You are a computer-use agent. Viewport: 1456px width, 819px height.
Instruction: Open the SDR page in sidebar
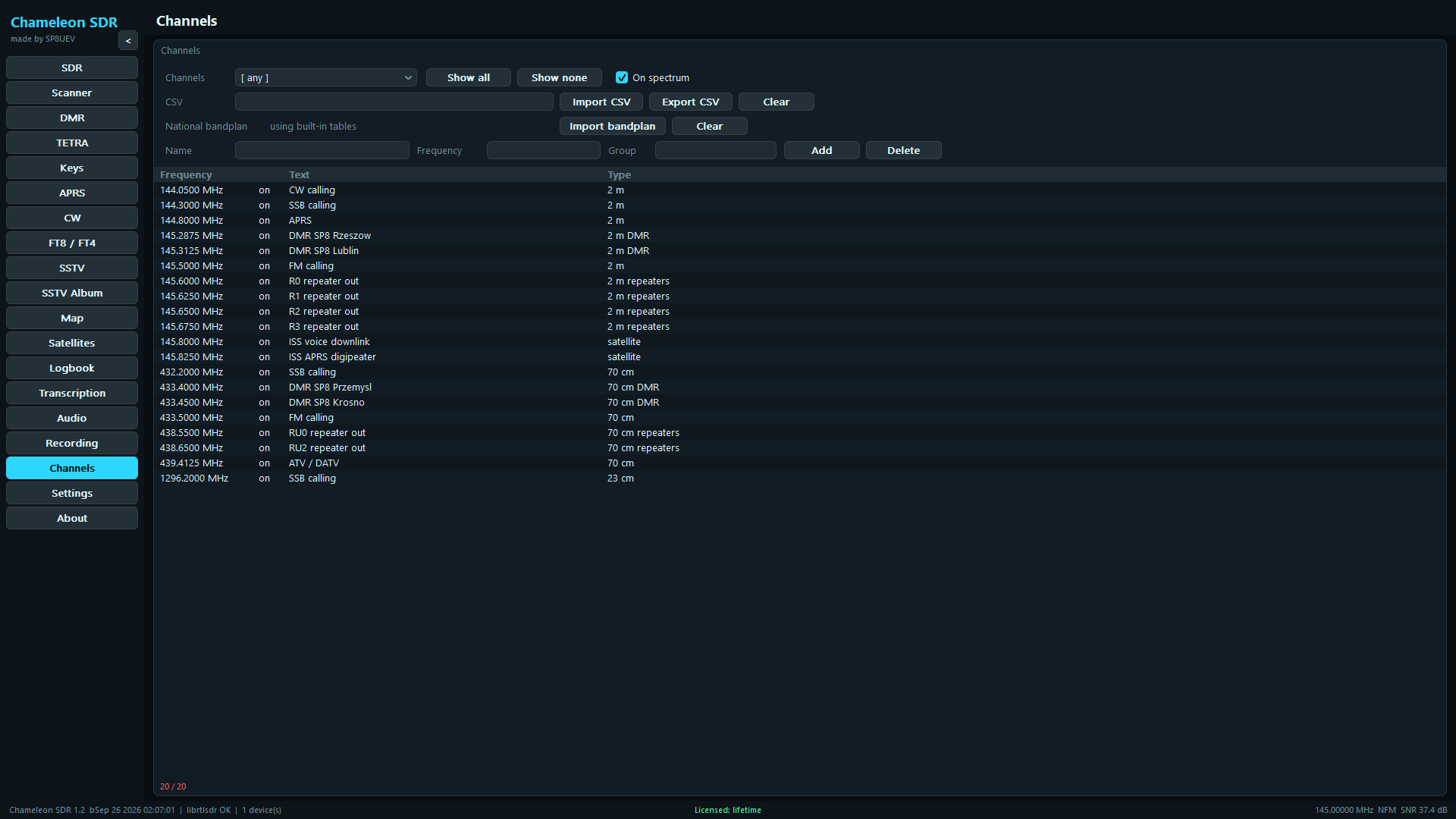coord(72,67)
